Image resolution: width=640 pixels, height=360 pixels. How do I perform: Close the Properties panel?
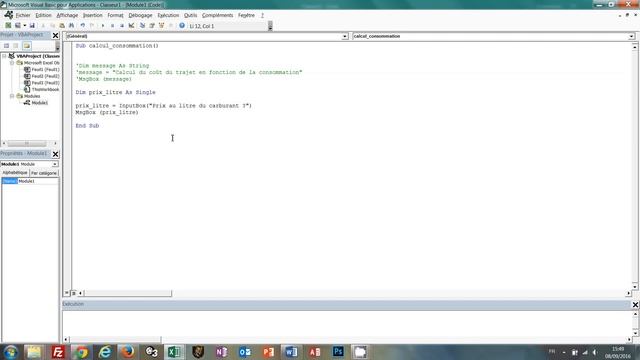[56, 154]
